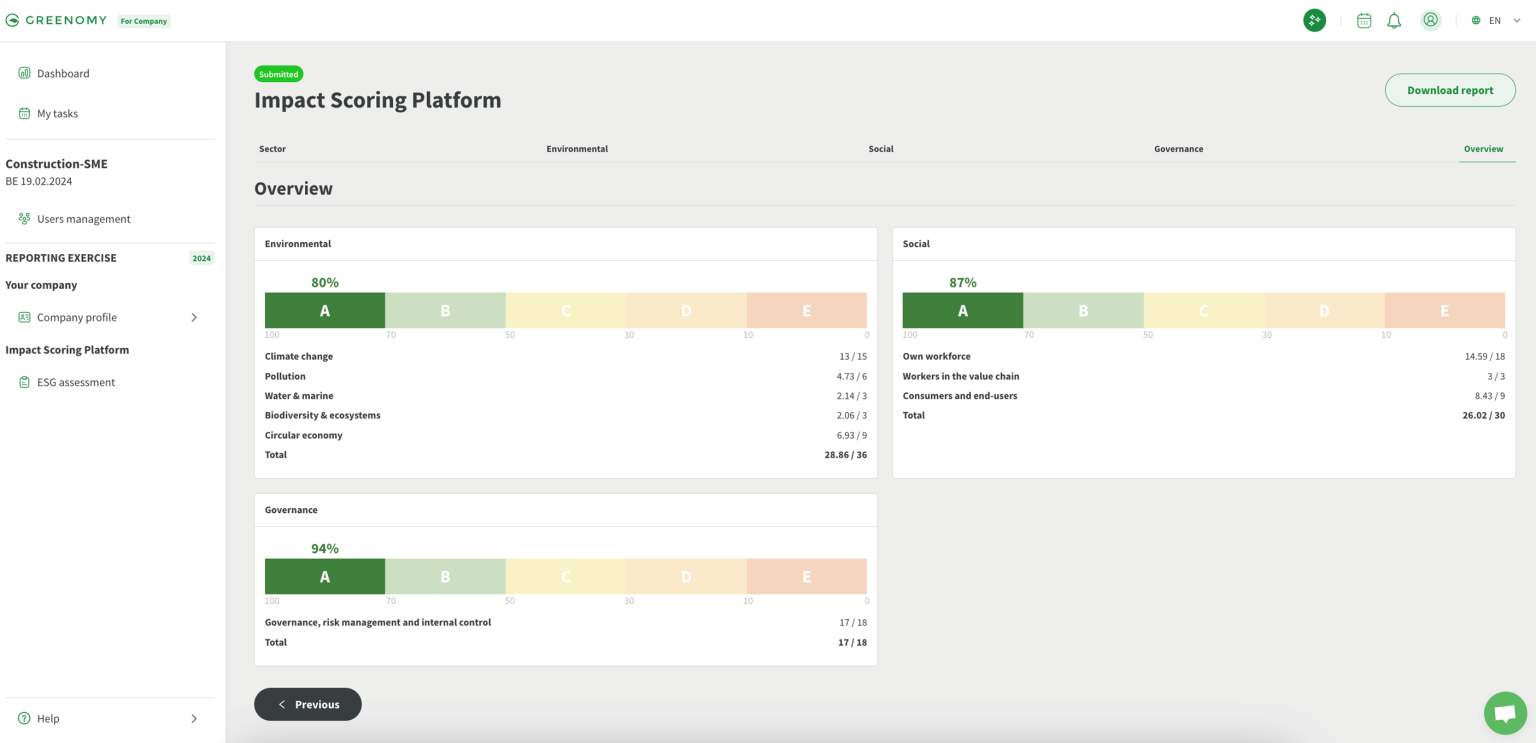
Task: Open the user profile avatar icon
Action: (x=1431, y=20)
